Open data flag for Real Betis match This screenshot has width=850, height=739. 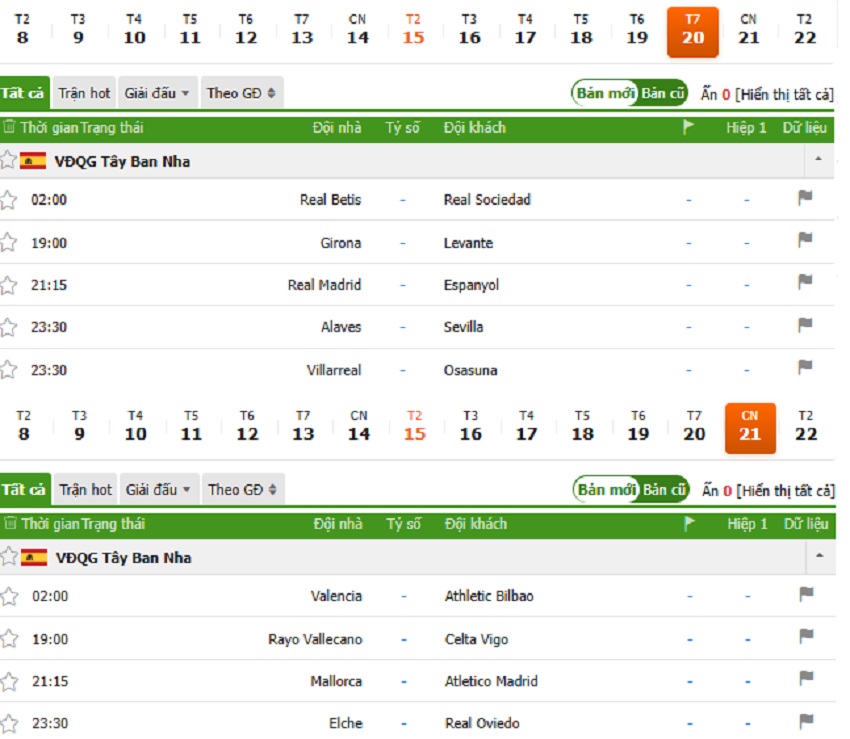click(x=805, y=198)
